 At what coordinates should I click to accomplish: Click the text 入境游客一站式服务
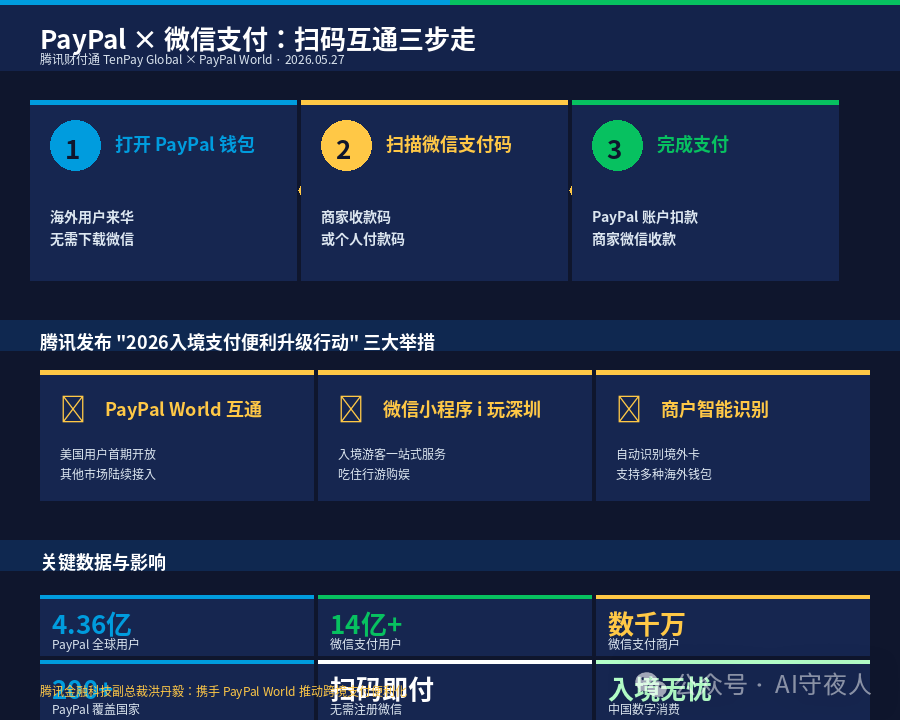coord(391,454)
